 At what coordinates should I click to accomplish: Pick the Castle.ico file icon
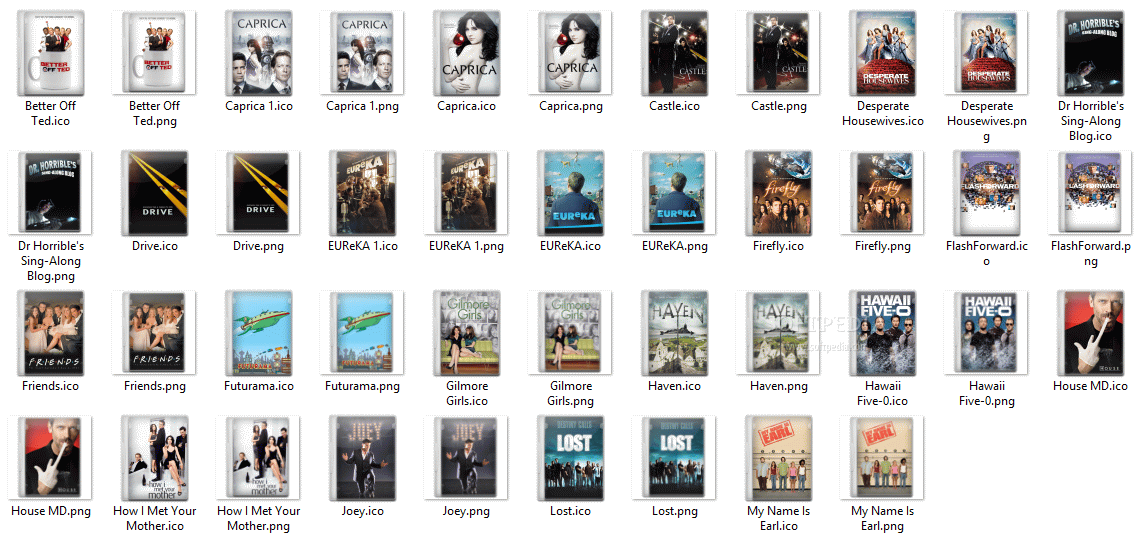[x=675, y=52]
